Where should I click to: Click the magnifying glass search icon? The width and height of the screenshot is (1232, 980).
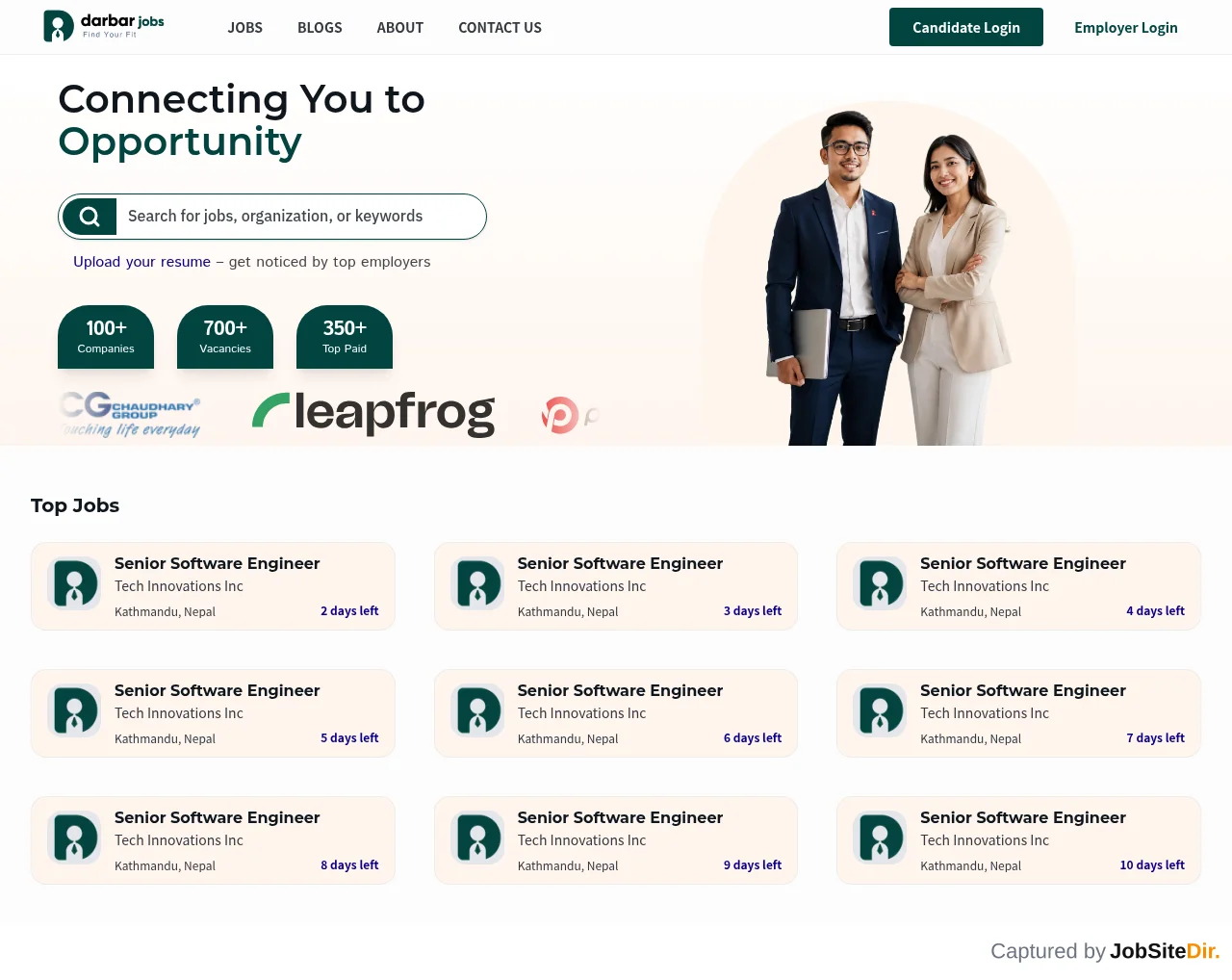[x=90, y=217]
